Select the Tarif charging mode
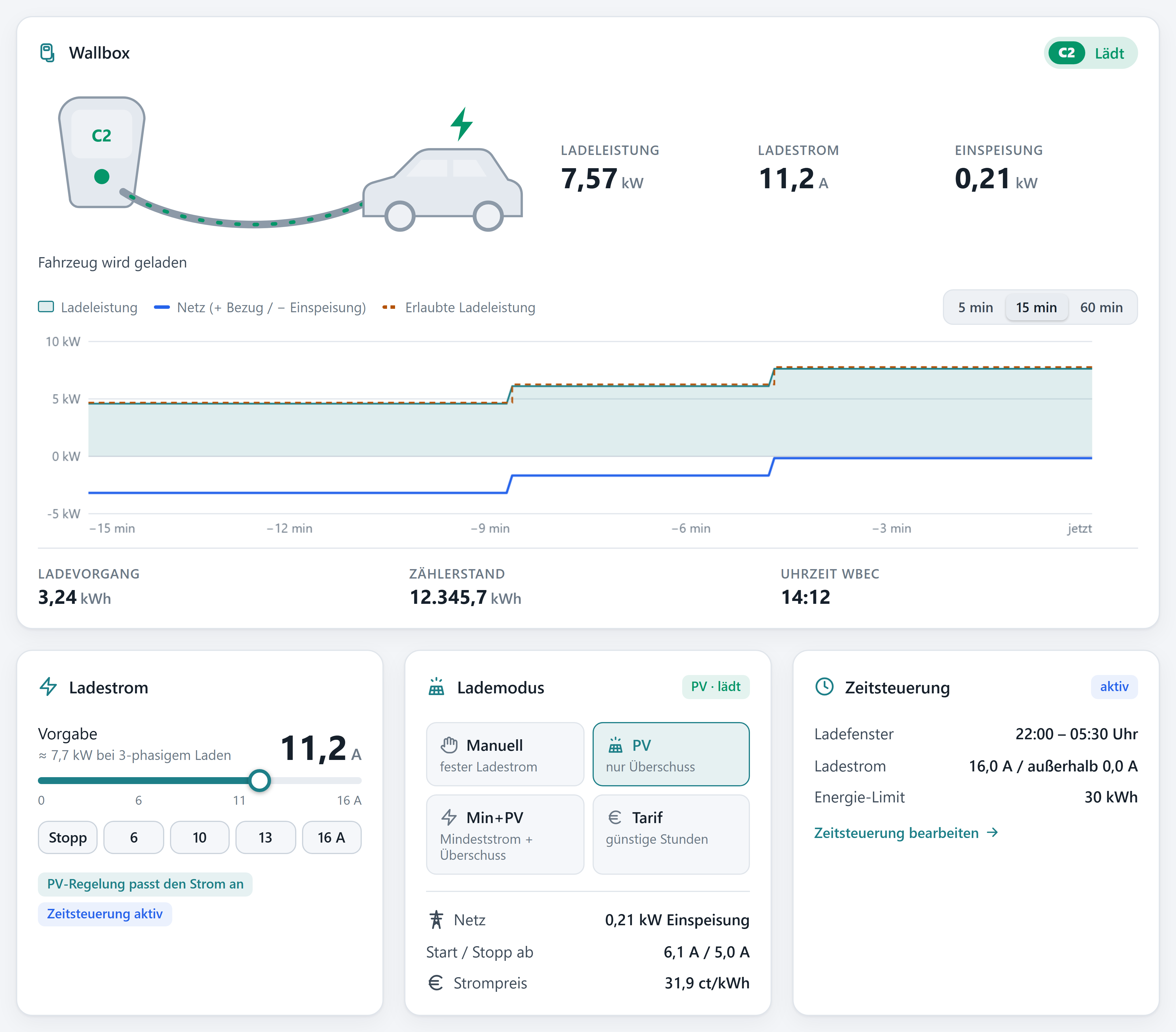Screen dimensions: 1176x1032 671,835
